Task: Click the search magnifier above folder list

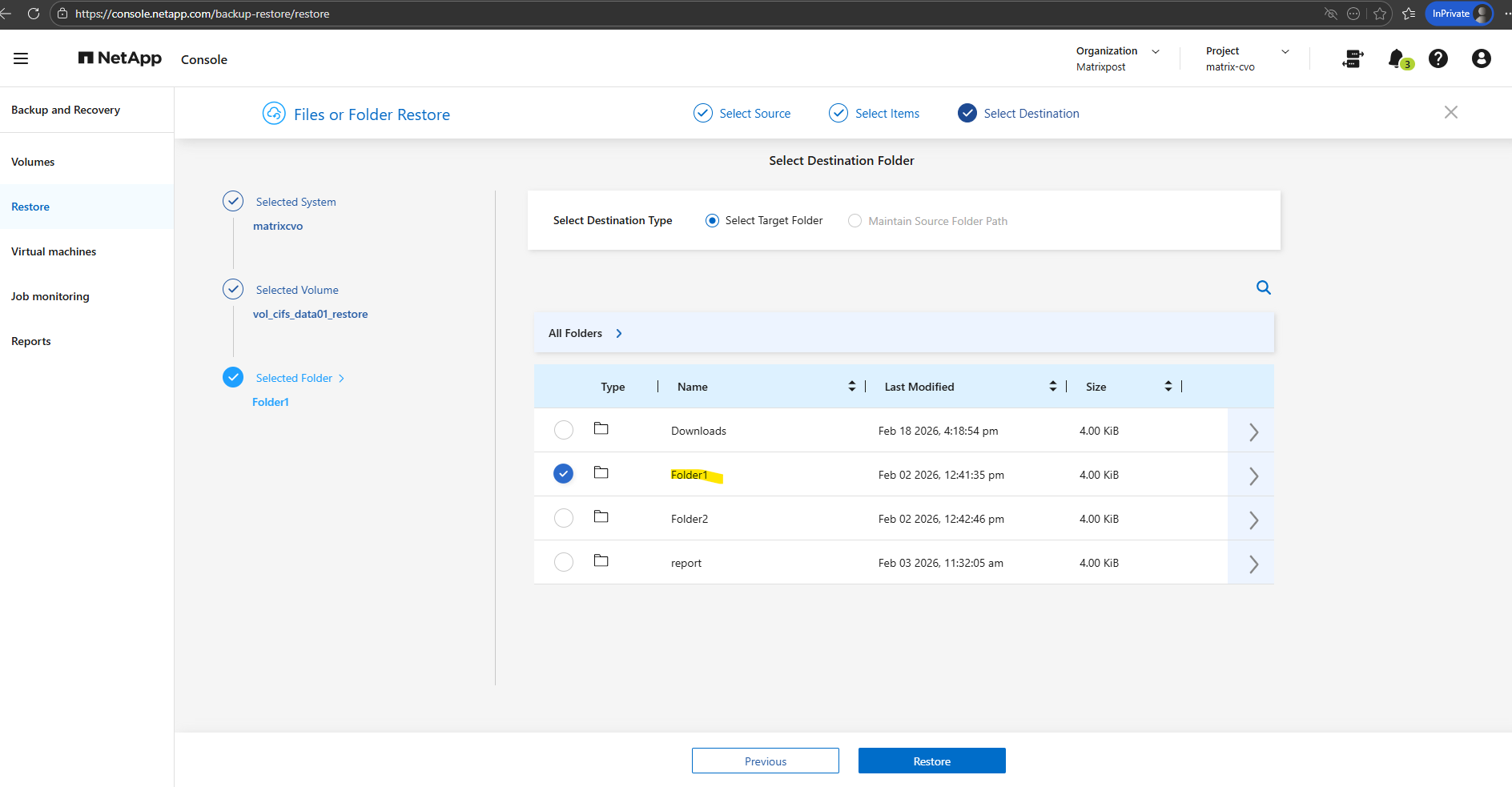Action: 1263,287
